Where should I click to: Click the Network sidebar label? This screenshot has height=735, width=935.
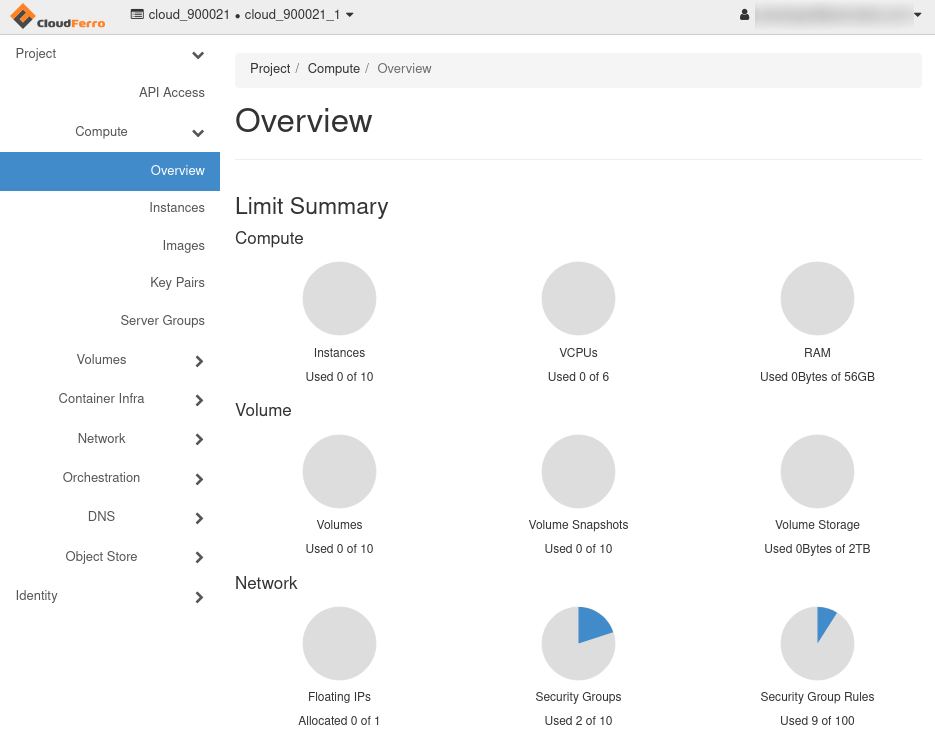101,438
